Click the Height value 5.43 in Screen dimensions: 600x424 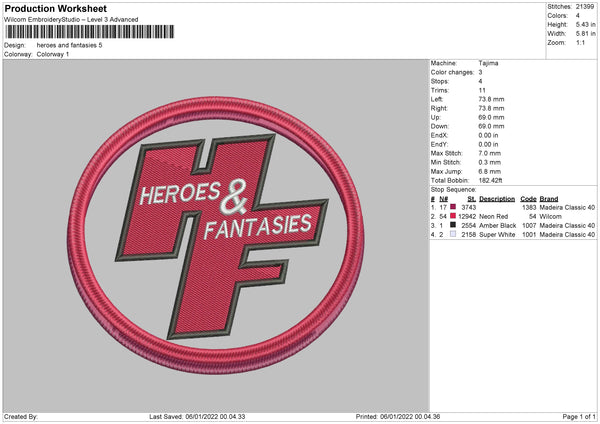[x=585, y=24]
